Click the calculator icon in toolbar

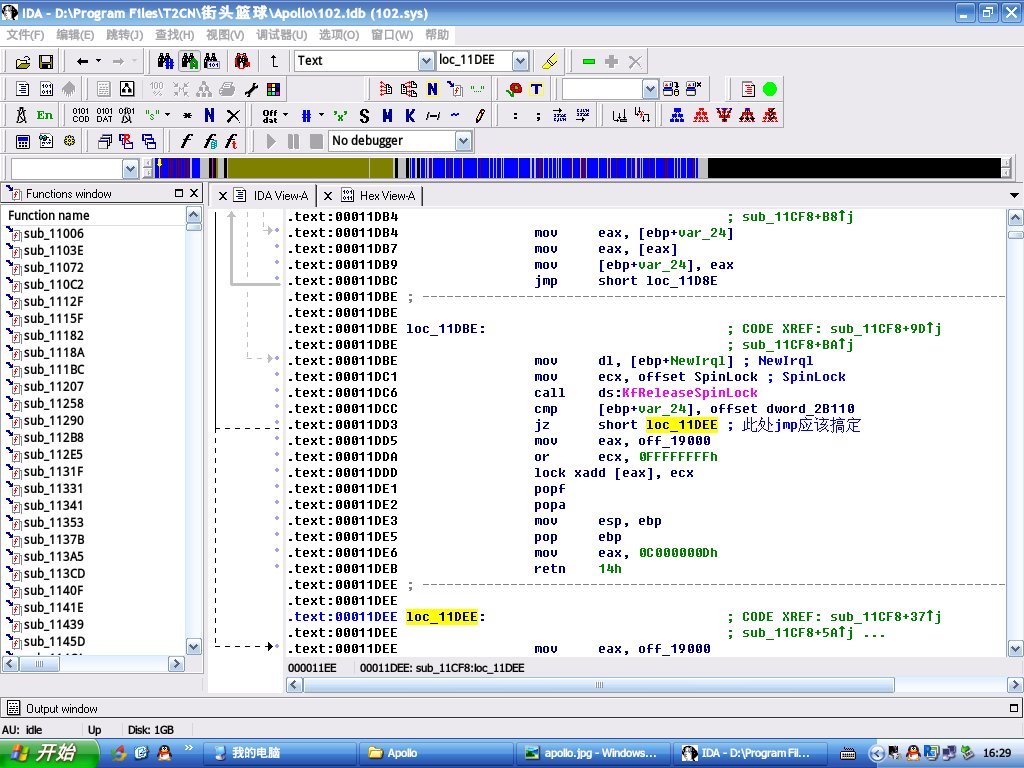click(23, 141)
